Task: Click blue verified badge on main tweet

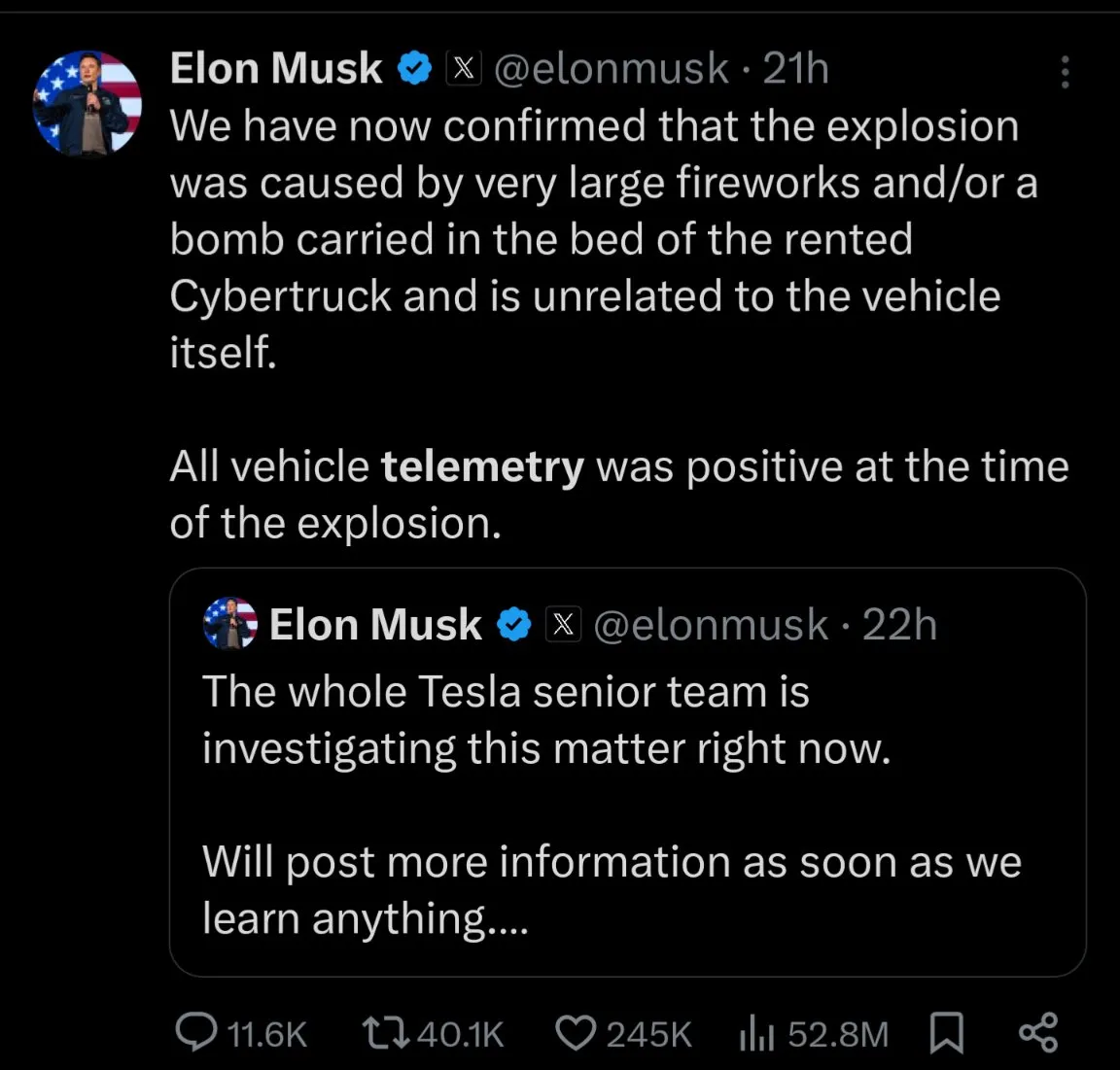Action: tap(415, 69)
